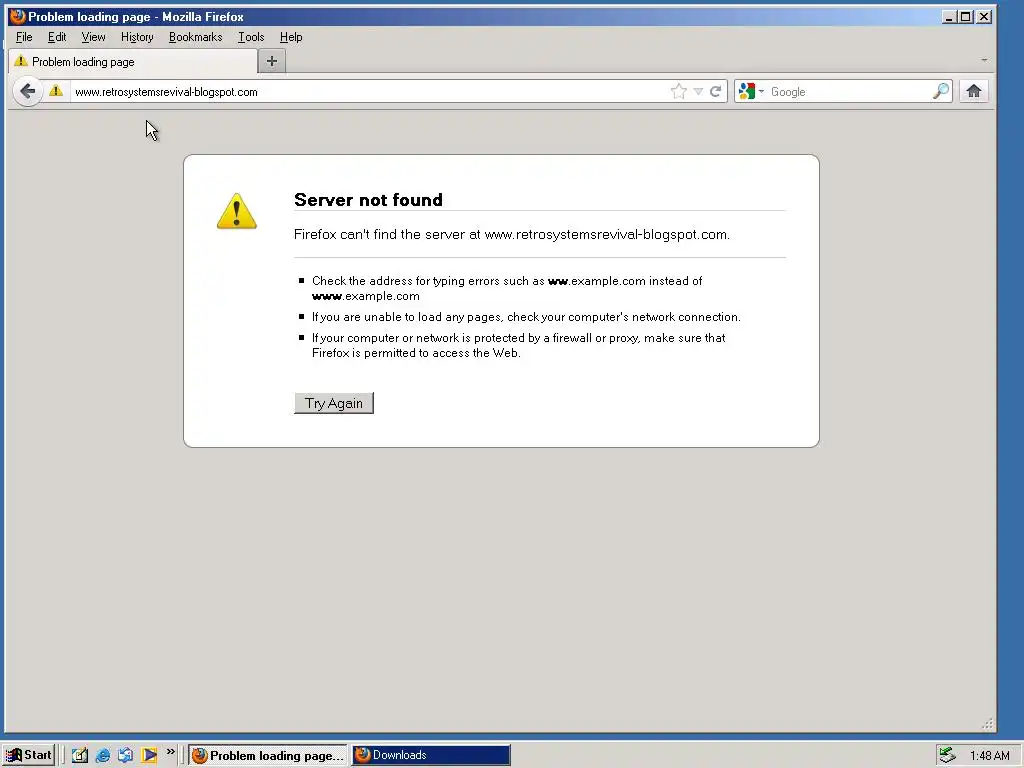Click the network tray icon

point(947,755)
